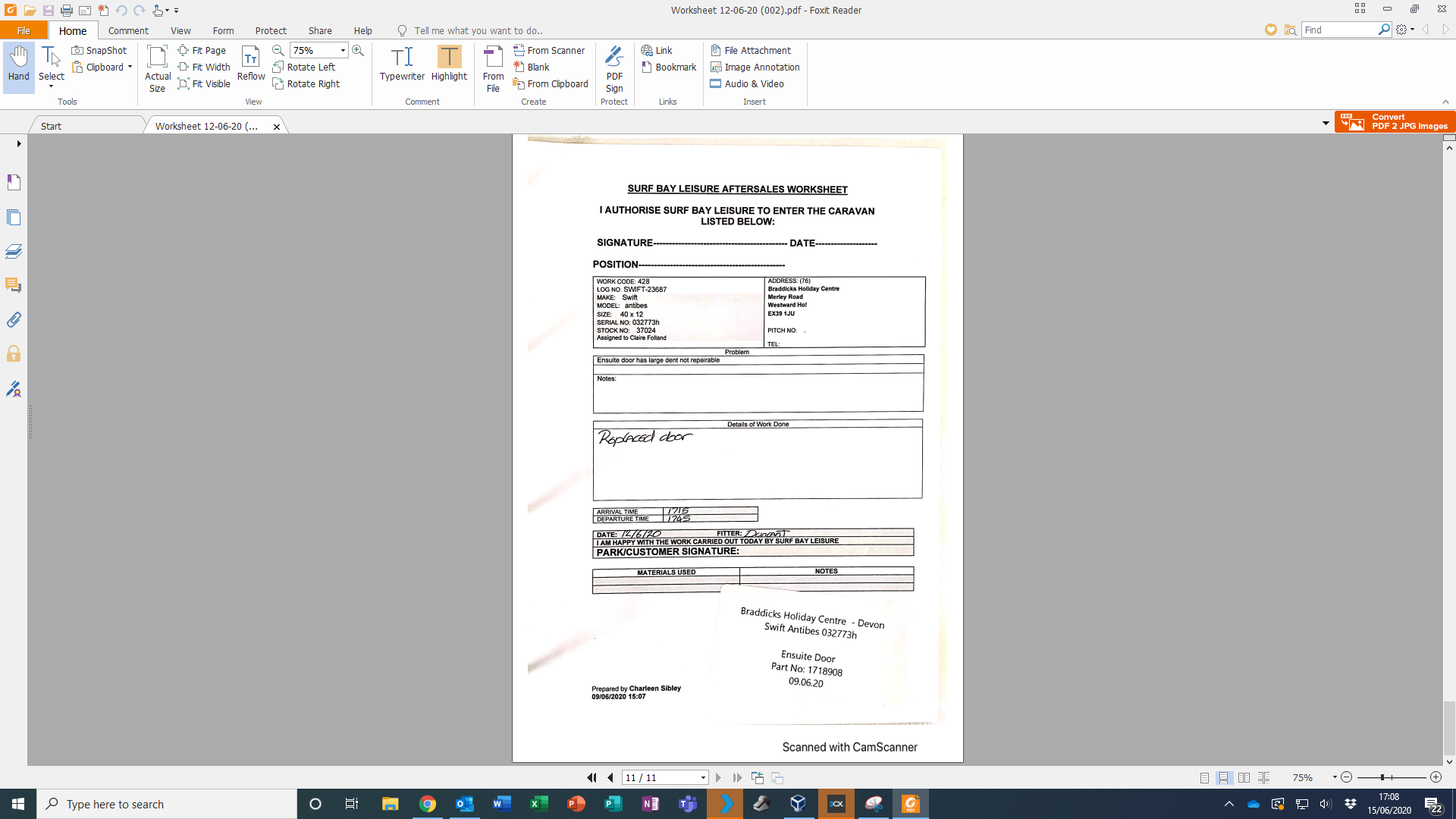1456x819 pixels.
Task: Click Convert PDF 2 JPG Images banner
Action: tap(1394, 121)
